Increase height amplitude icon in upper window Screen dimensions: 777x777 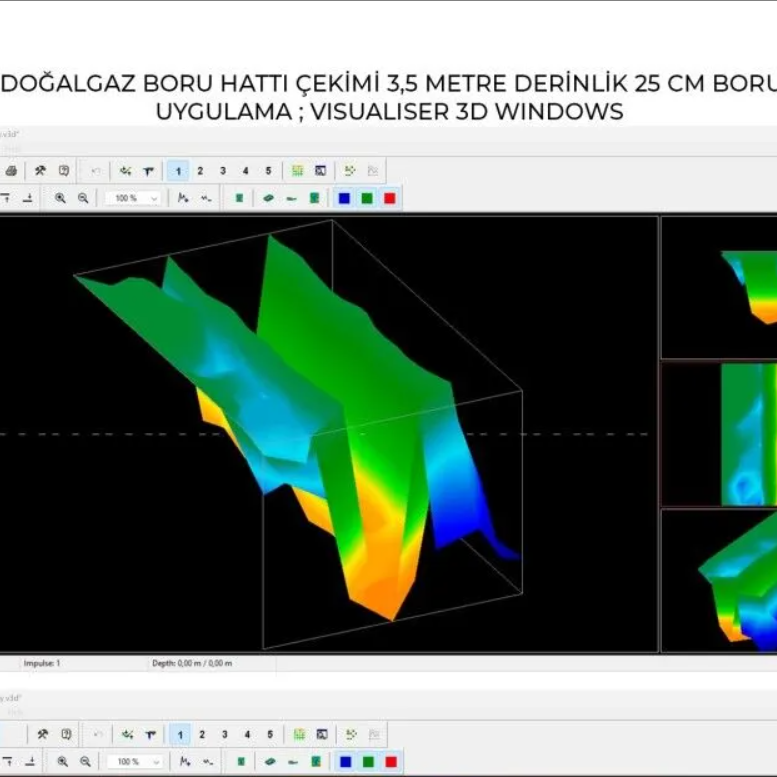183,198
